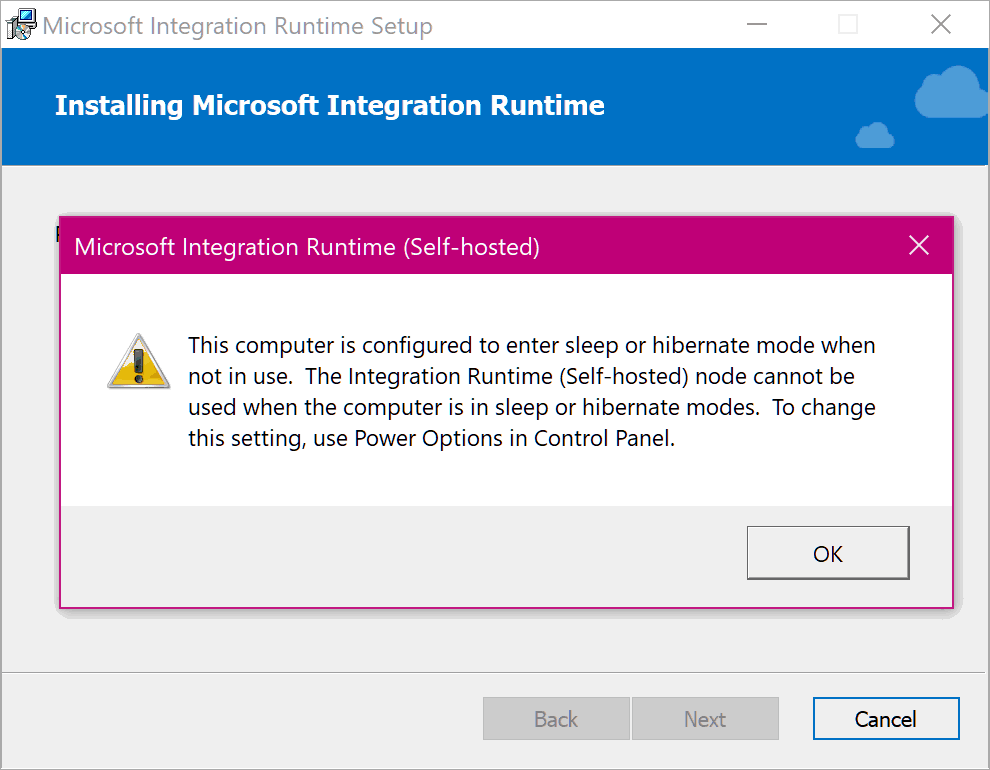Click the grey dialog footer left of OK
This screenshot has height=770, width=990.
(400, 554)
